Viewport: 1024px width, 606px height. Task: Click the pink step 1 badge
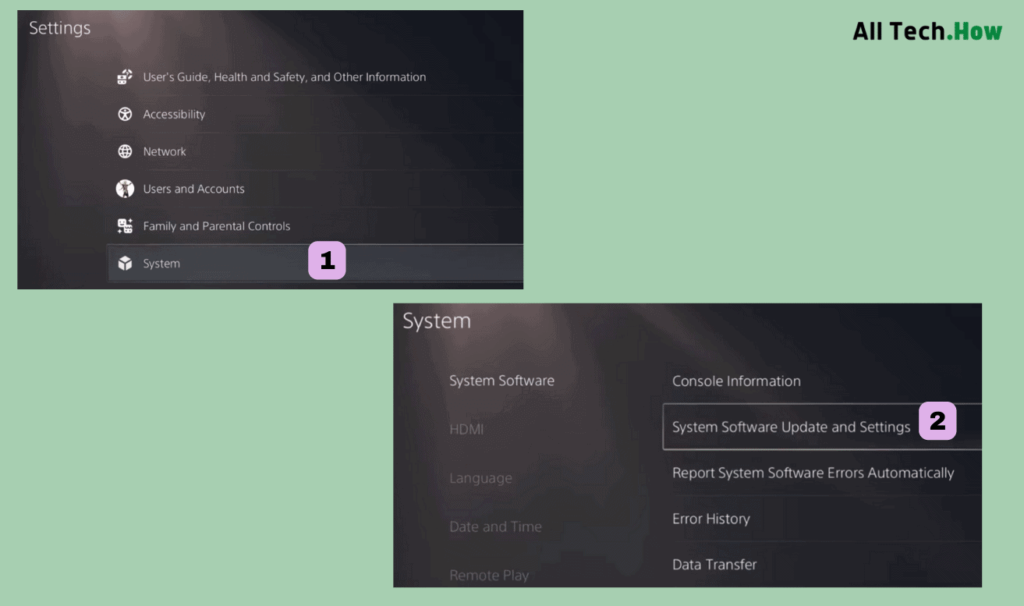tap(327, 261)
